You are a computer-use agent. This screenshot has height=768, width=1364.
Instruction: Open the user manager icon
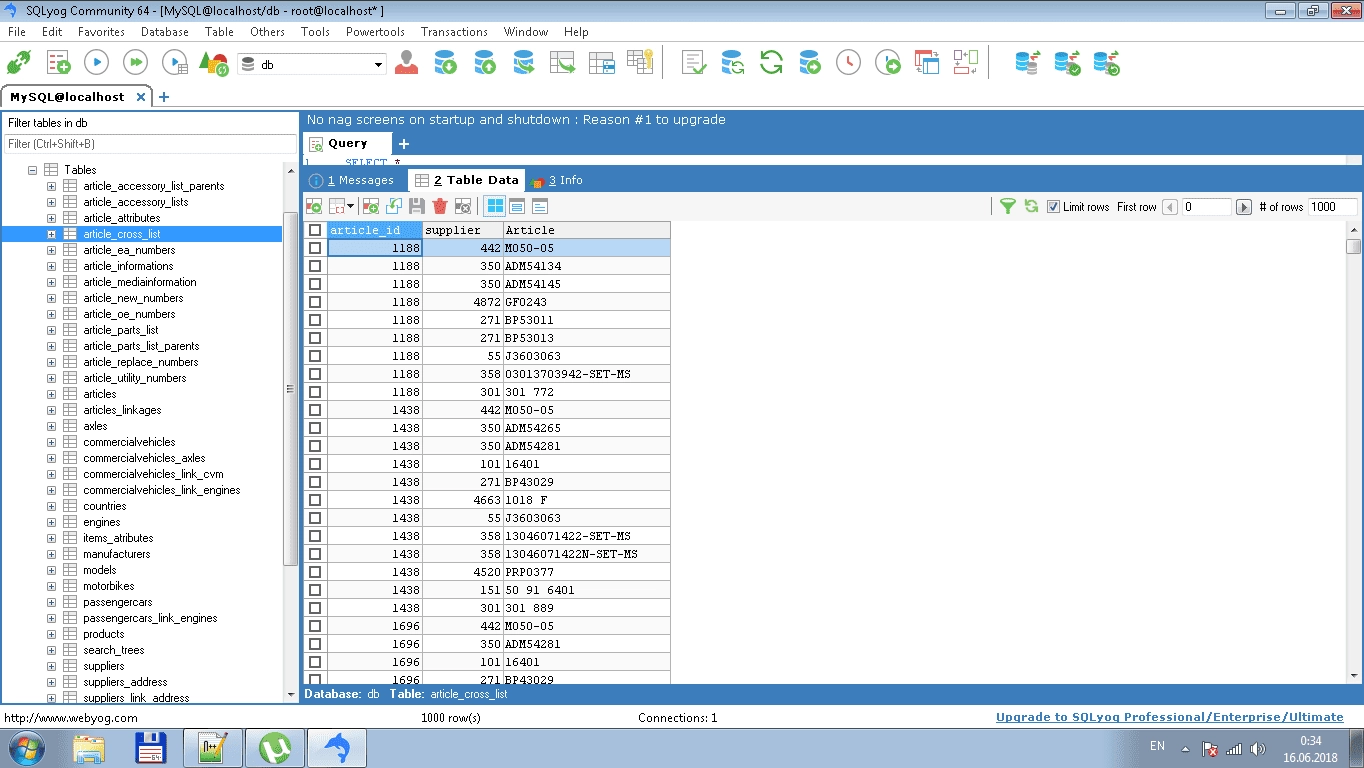(x=406, y=63)
